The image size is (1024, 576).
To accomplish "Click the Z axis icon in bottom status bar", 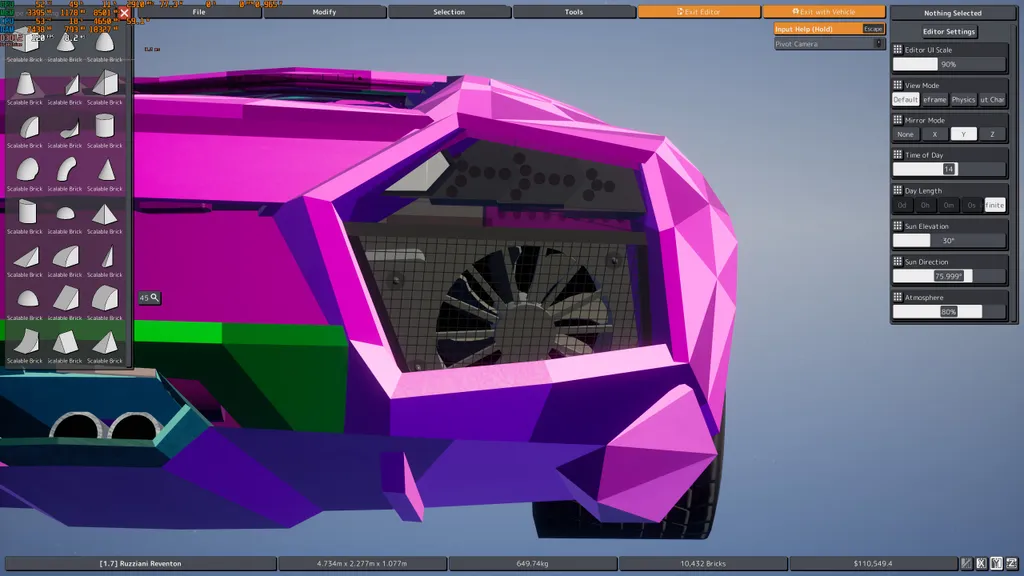I will pos(1012,563).
